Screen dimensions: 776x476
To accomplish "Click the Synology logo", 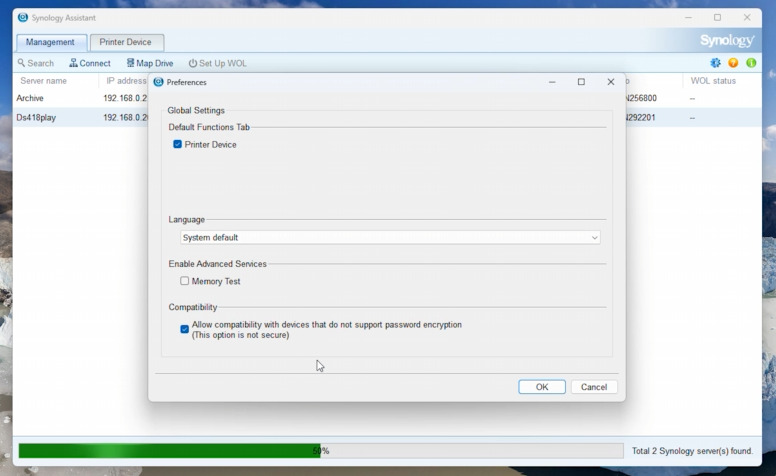I will tap(727, 40).
